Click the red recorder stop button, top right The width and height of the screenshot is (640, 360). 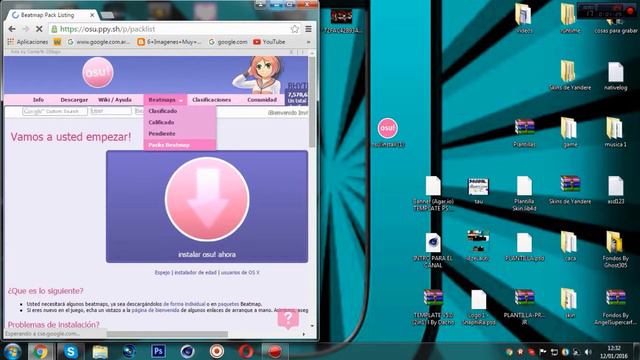click(629, 11)
